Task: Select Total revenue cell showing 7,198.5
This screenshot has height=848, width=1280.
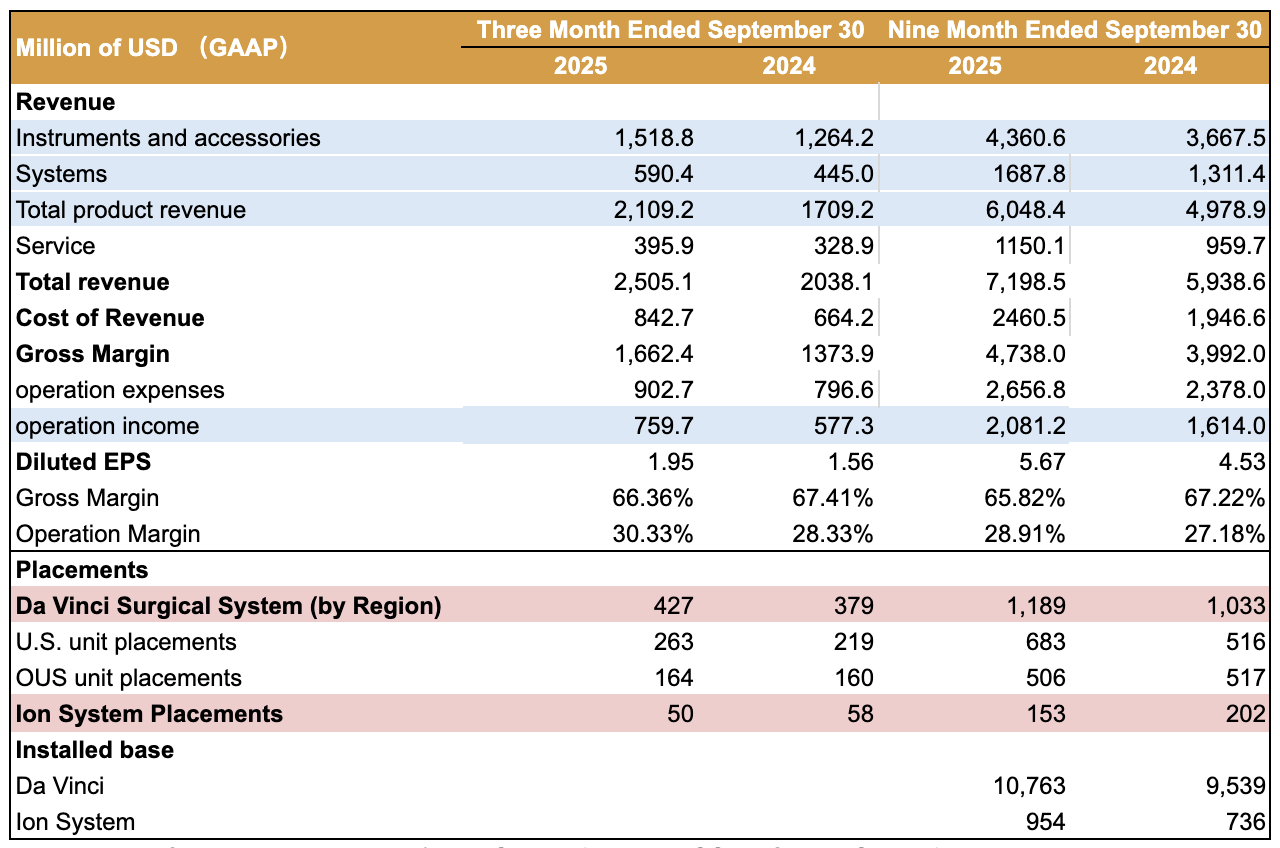Action: point(1027,282)
